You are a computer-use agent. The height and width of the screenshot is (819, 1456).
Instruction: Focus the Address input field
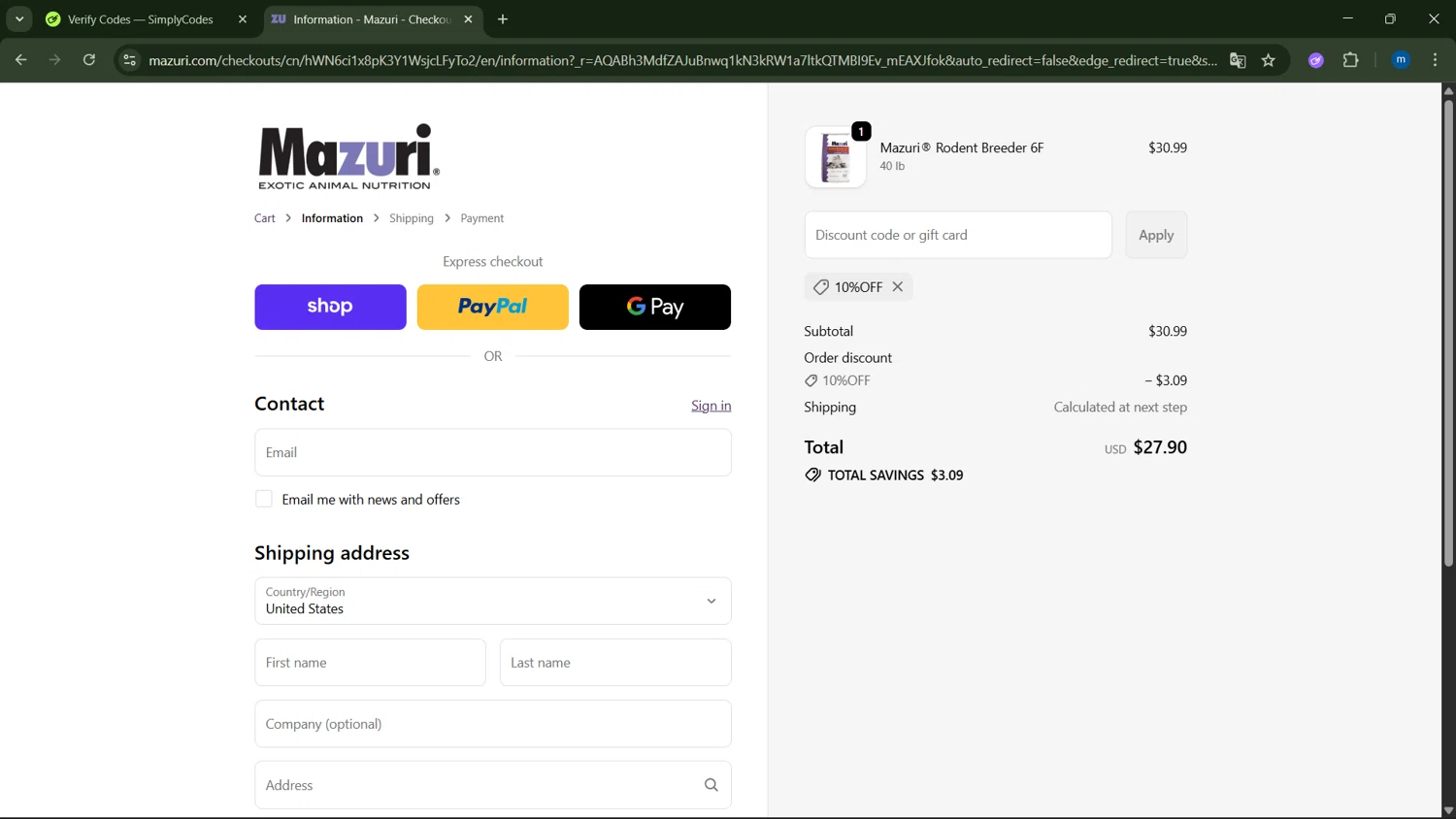(x=493, y=785)
